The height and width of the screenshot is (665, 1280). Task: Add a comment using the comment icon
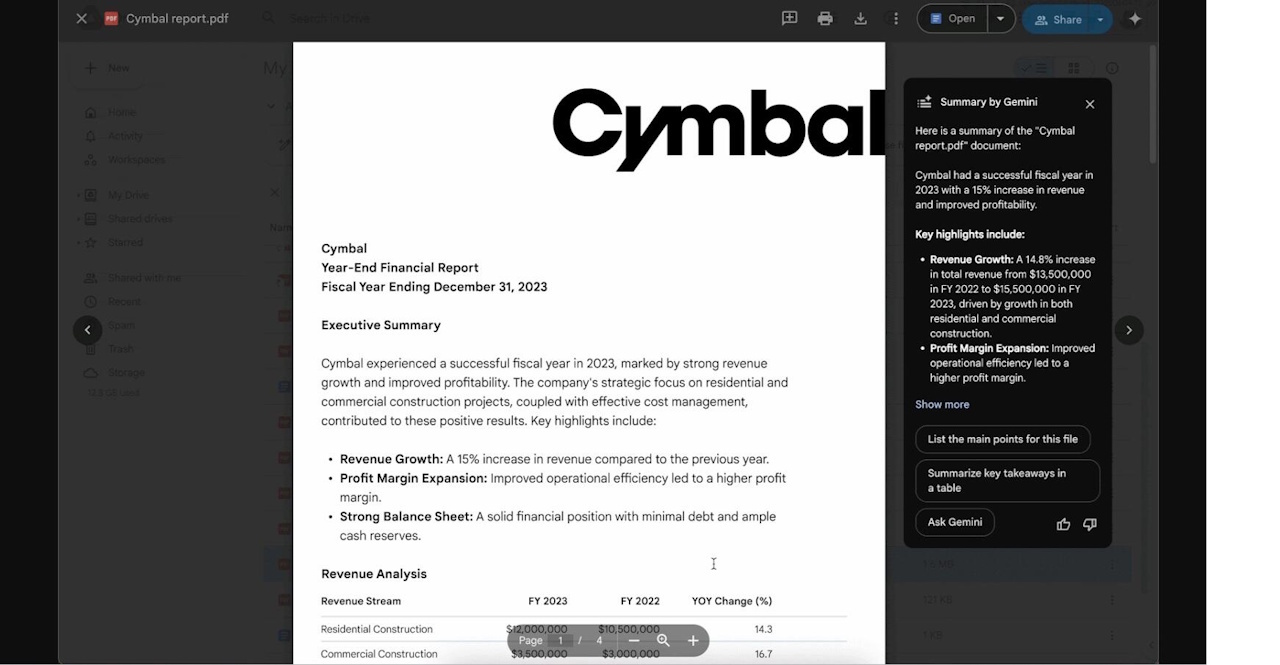pyautogui.click(x=789, y=18)
